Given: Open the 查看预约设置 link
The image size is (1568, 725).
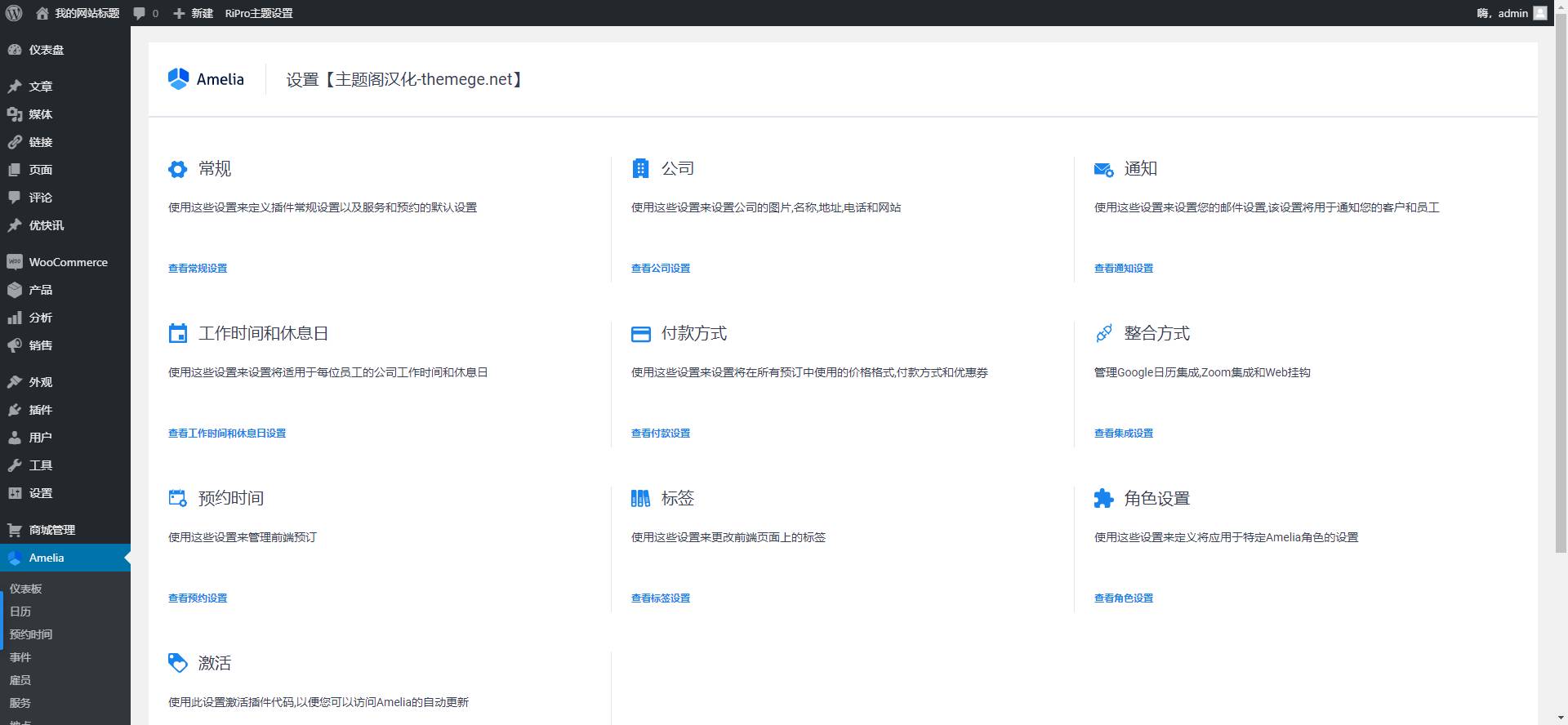Looking at the screenshot, I should [x=198, y=598].
